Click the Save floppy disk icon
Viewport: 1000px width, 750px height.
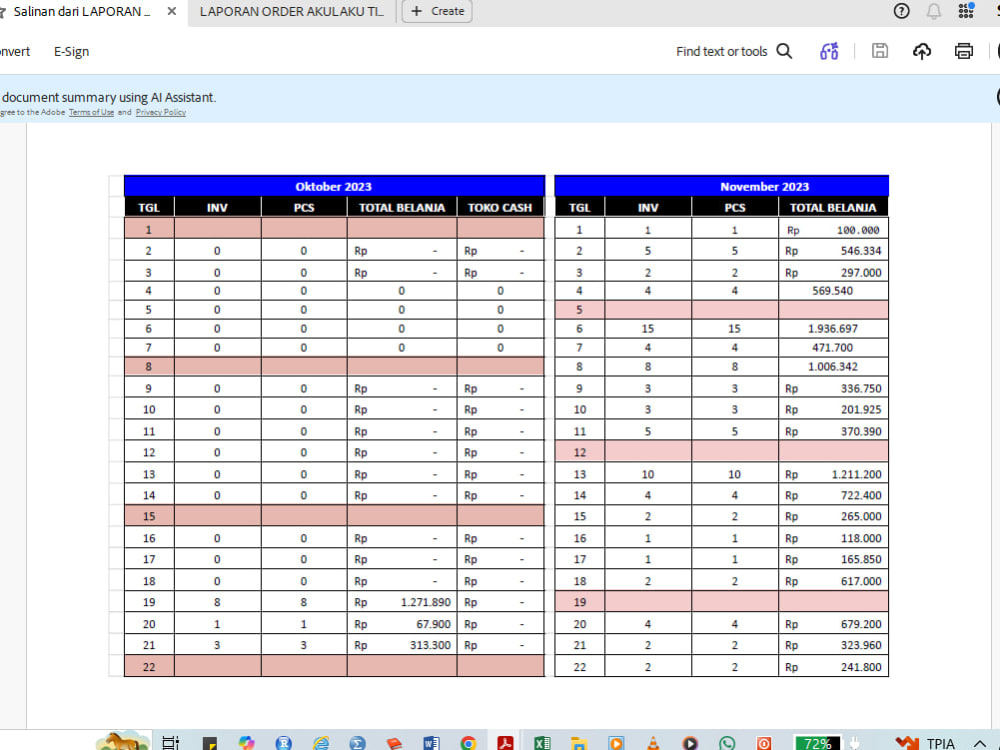coord(879,51)
